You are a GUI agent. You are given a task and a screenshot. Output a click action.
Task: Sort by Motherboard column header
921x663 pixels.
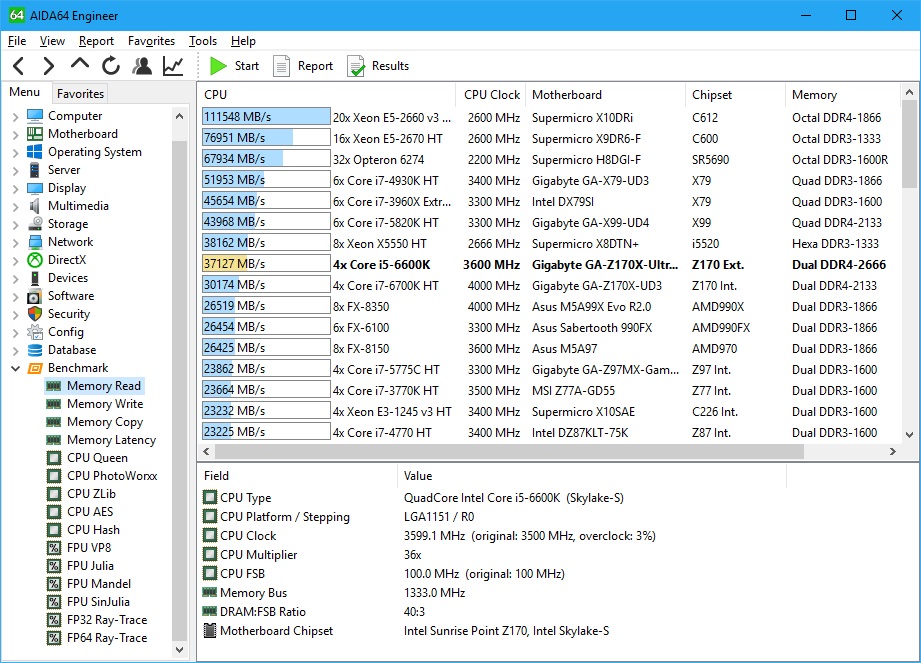605,95
